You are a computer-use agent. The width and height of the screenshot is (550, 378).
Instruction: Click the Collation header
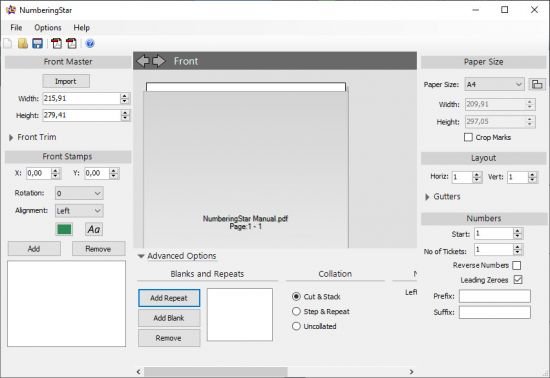tap(335, 274)
